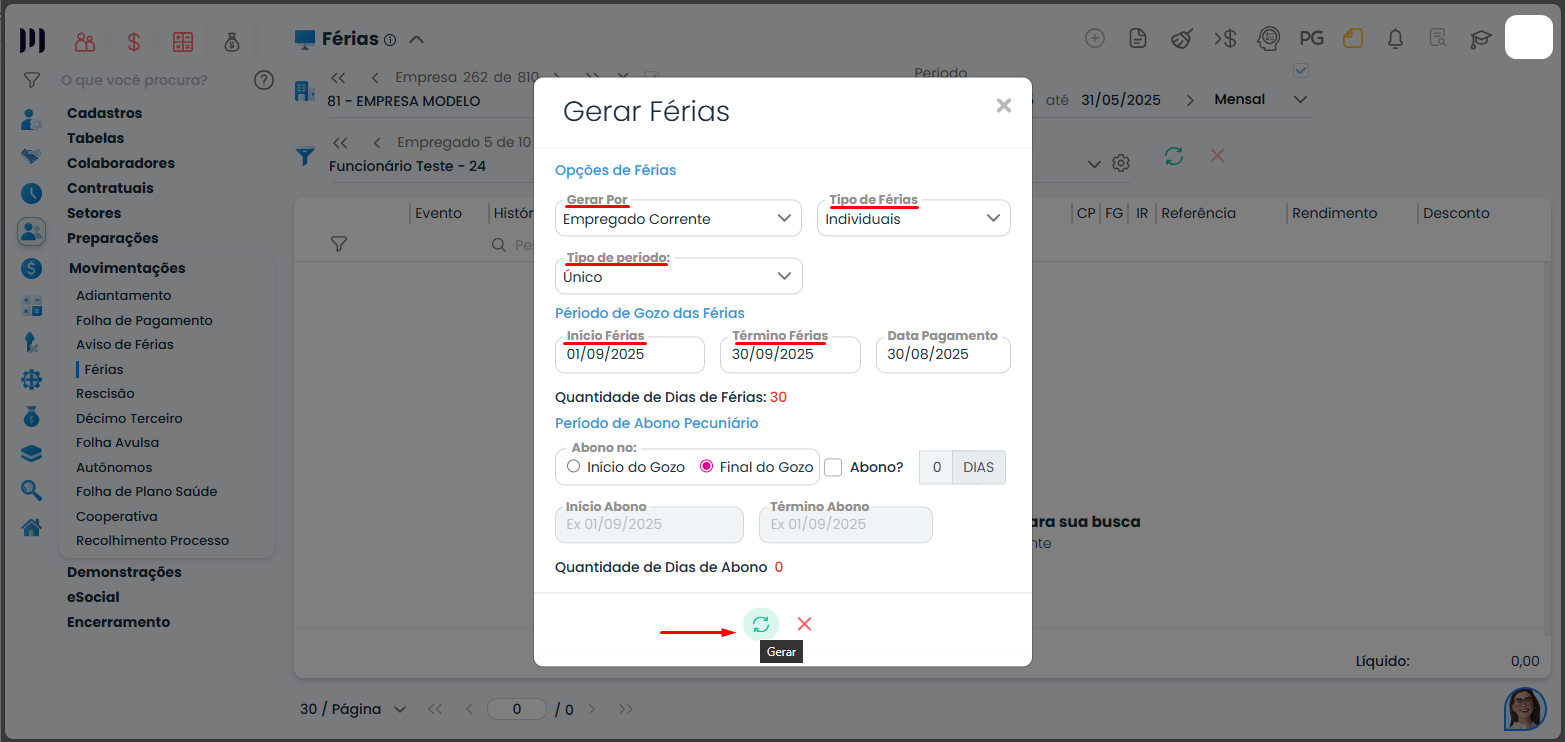The image size is (1565, 742).
Task: Advance the period using arrow after 31/05/2025
Action: tap(1190, 100)
